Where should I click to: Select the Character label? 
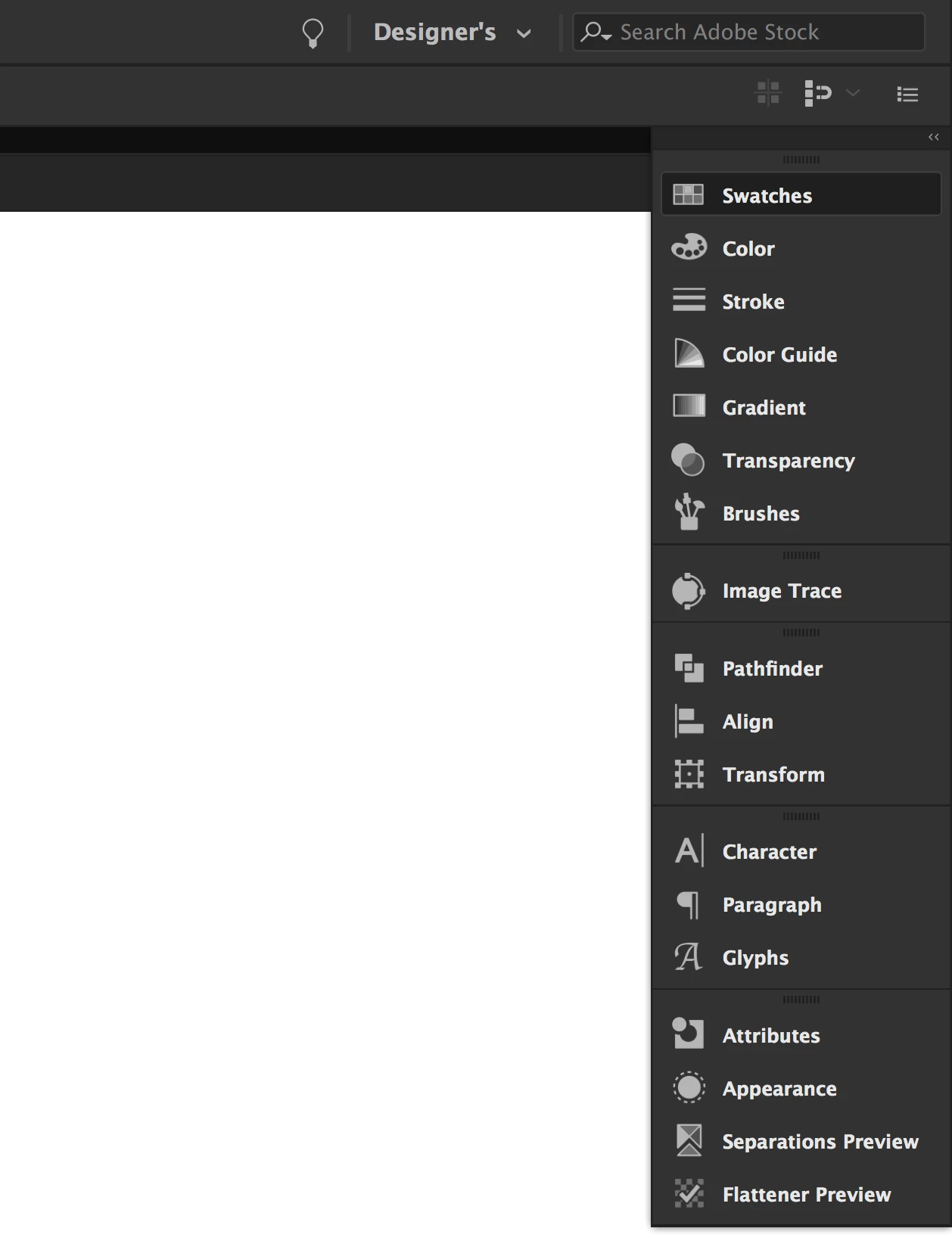coord(769,851)
